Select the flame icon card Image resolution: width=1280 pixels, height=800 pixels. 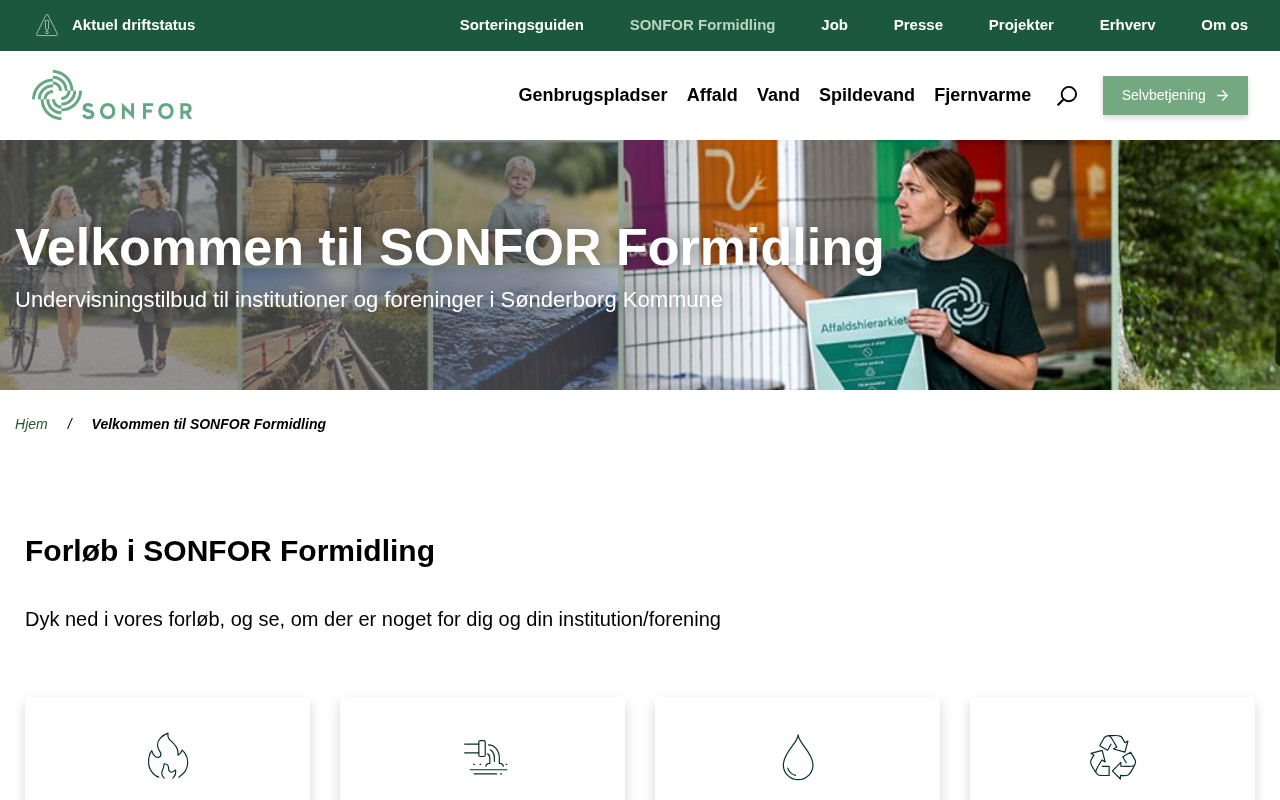pos(167,749)
